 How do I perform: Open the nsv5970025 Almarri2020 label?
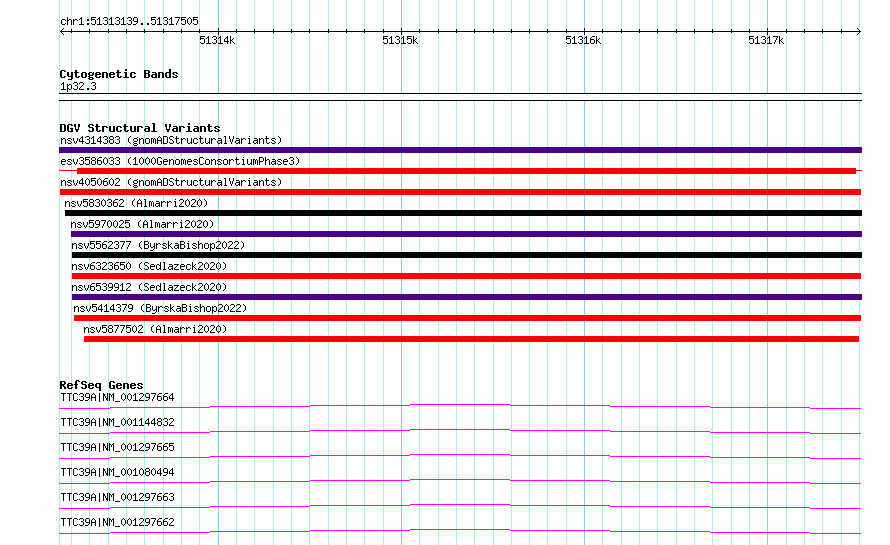(142, 224)
